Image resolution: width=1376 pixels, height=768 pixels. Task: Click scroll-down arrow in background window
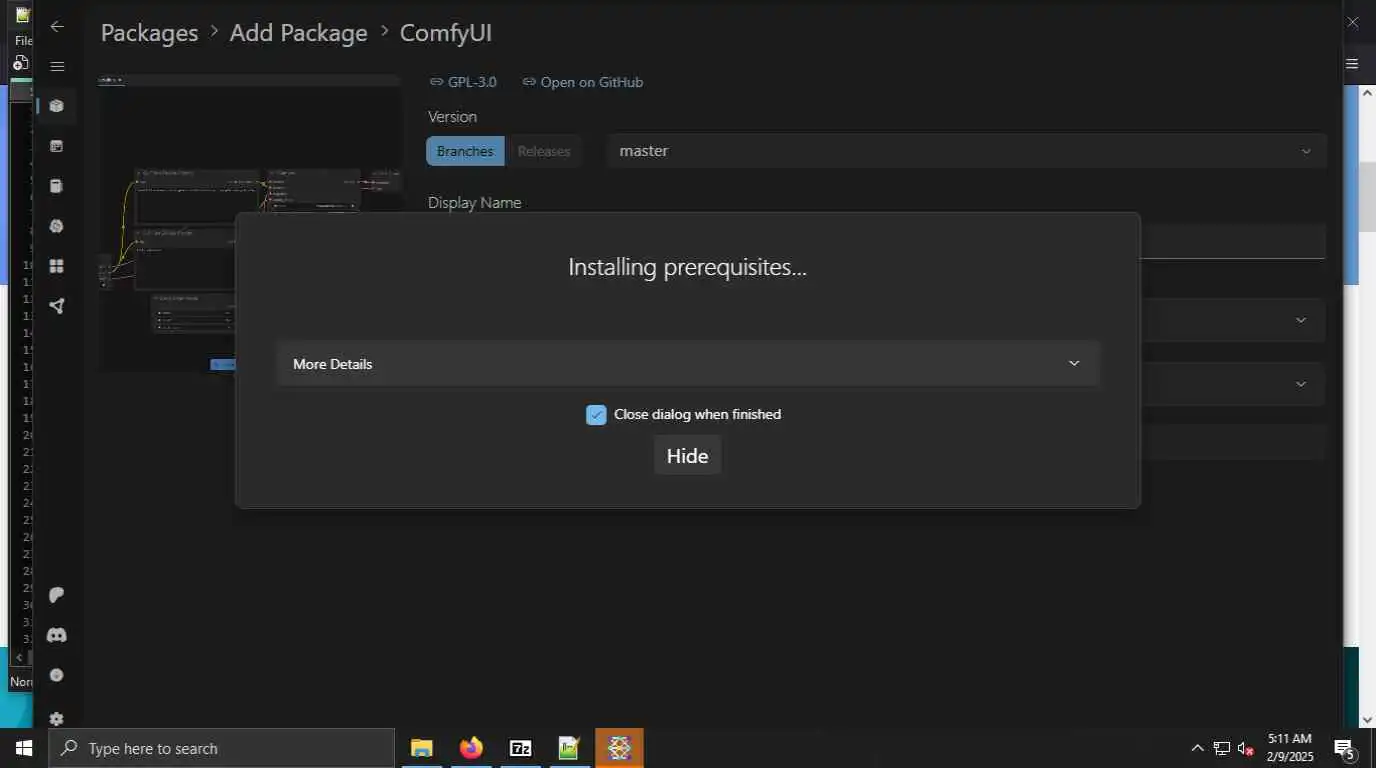[1367, 720]
